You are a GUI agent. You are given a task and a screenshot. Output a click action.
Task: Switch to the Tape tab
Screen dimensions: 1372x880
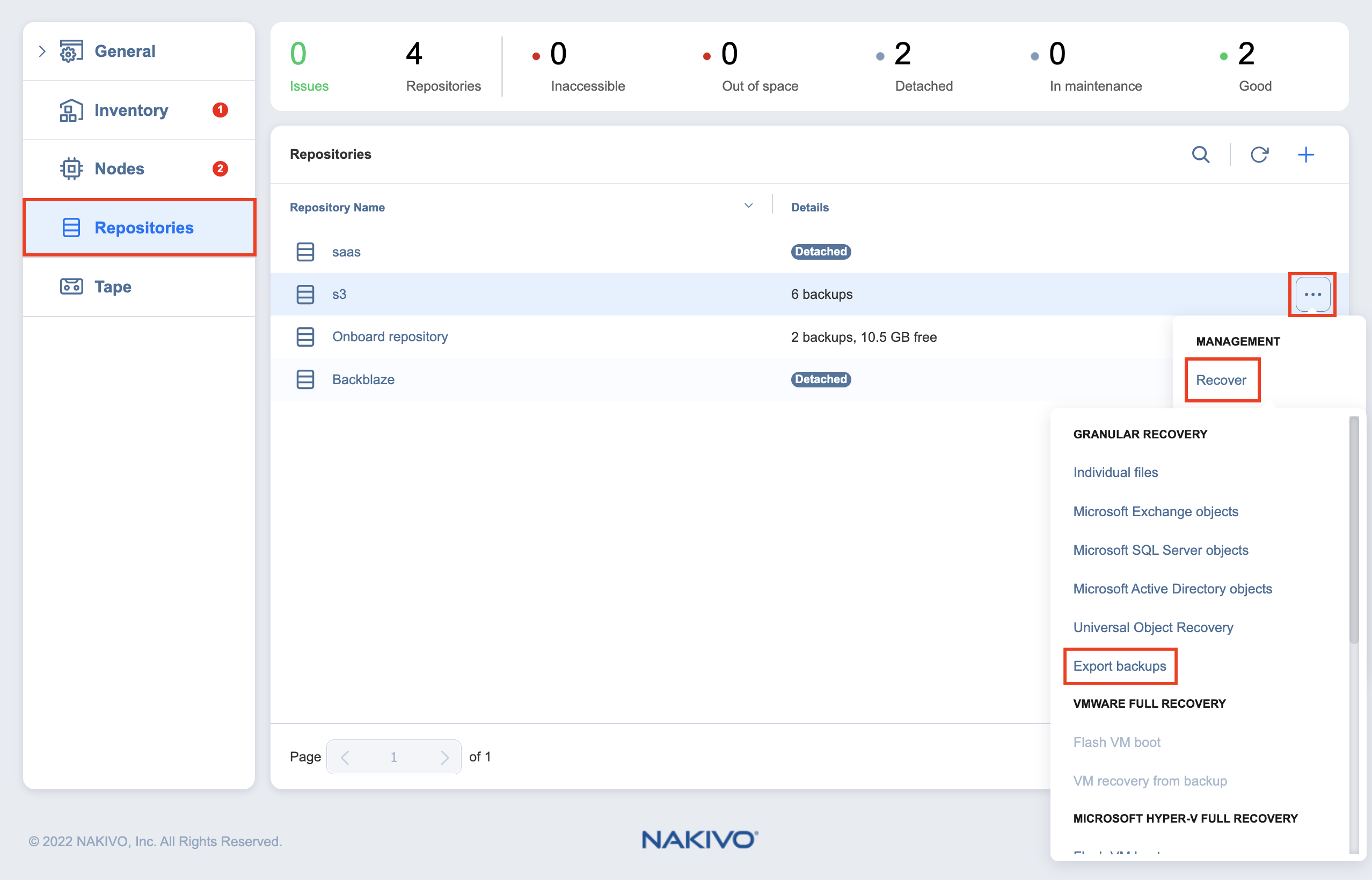click(x=139, y=287)
